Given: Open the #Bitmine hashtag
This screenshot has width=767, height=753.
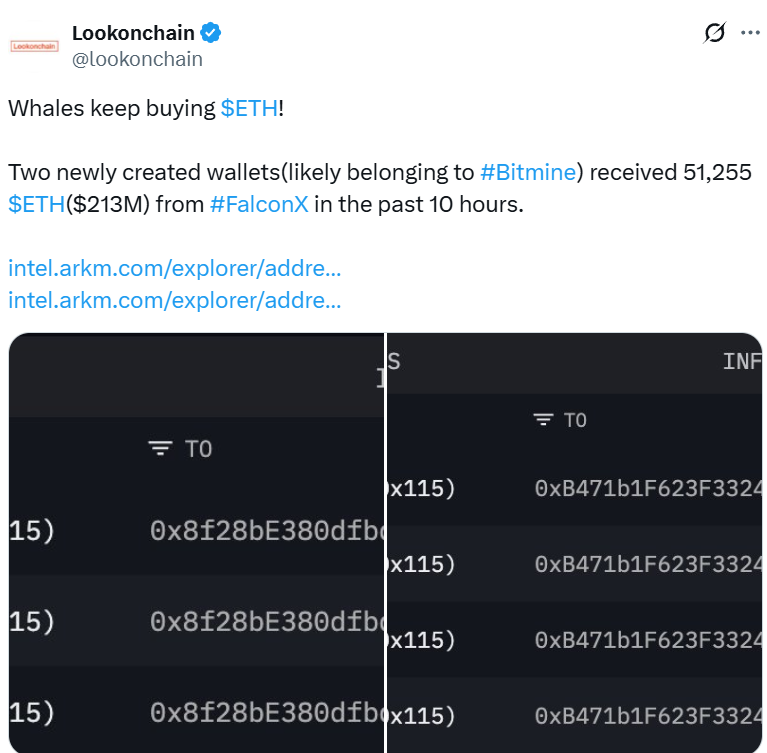Looking at the screenshot, I should pyautogui.click(x=528, y=172).
